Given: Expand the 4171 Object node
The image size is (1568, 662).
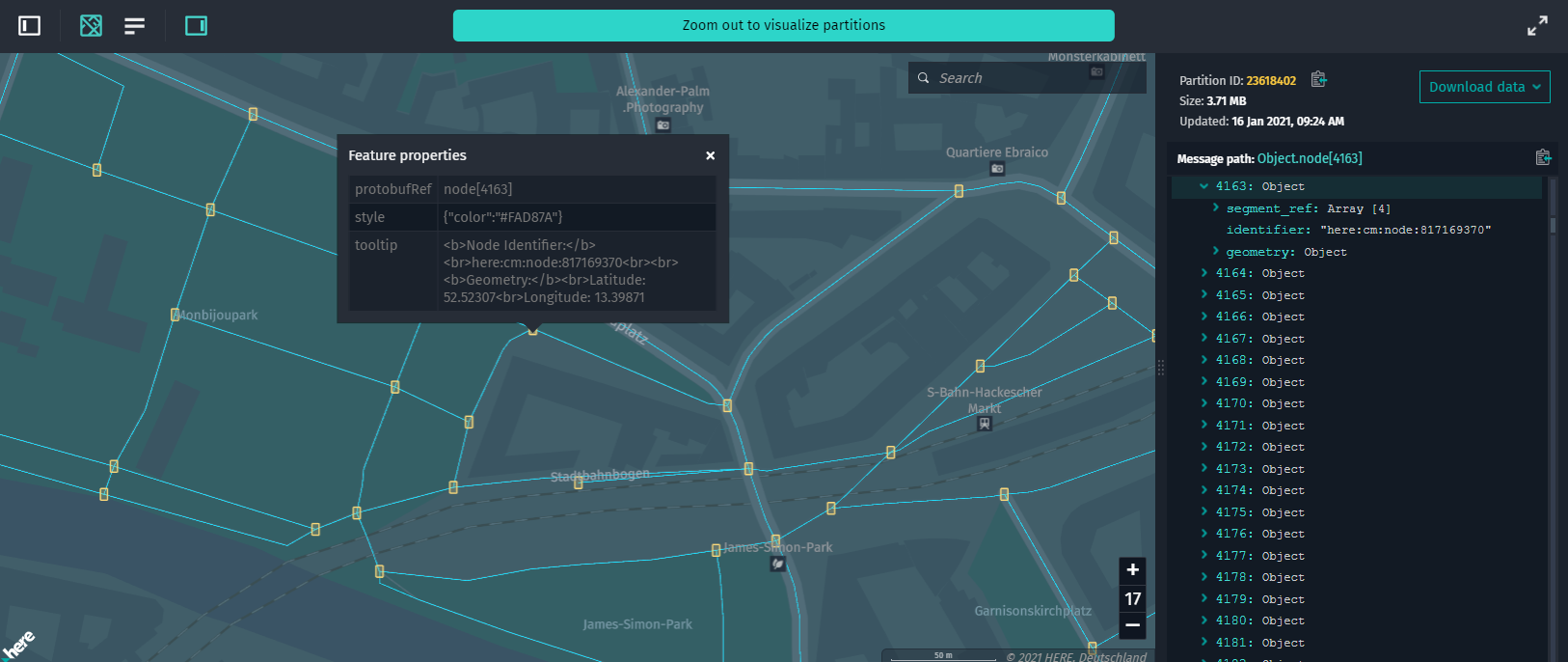Looking at the screenshot, I should click(1203, 426).
